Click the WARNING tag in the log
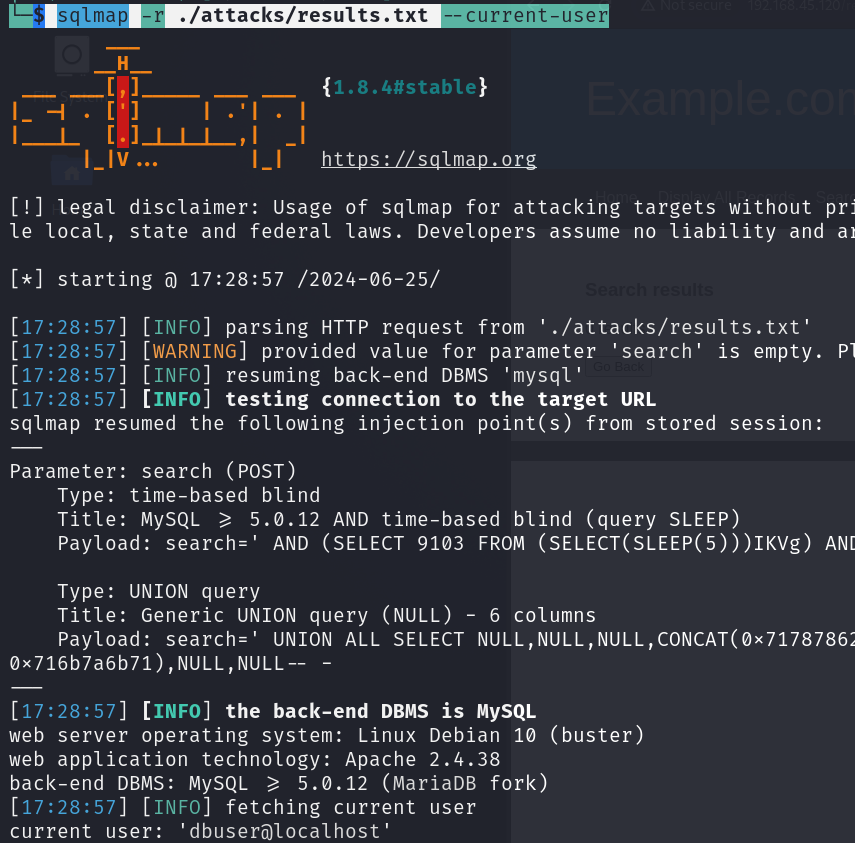 [x=195, y=351]
